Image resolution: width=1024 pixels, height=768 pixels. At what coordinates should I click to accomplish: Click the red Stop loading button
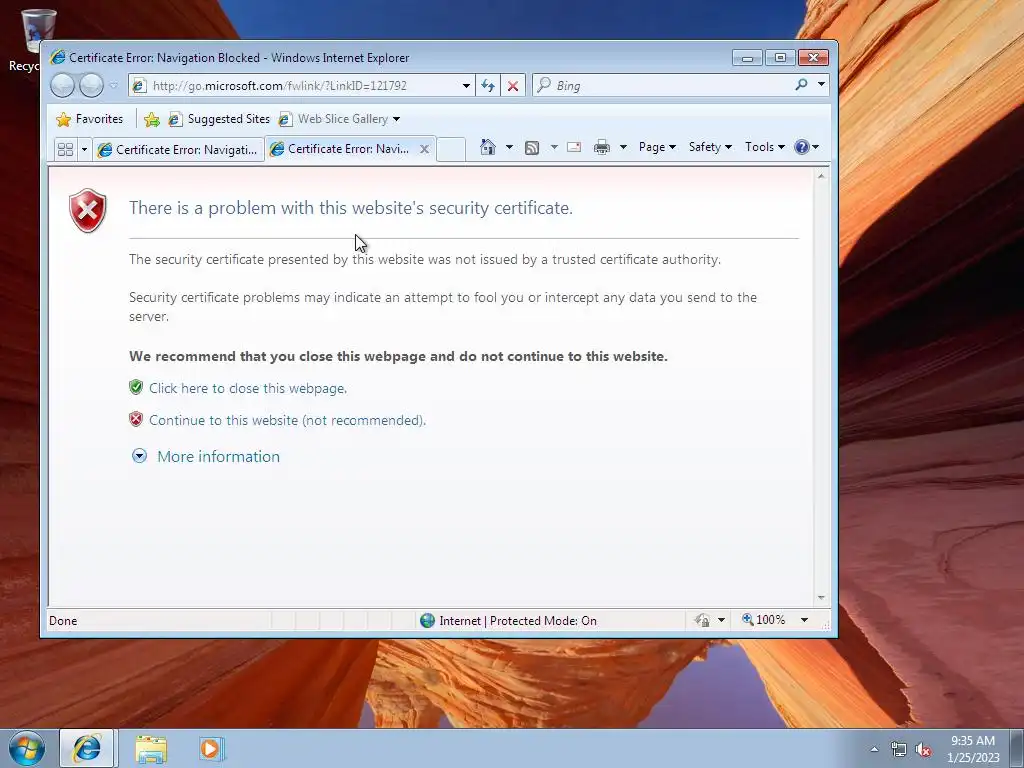tap(513, 86)
